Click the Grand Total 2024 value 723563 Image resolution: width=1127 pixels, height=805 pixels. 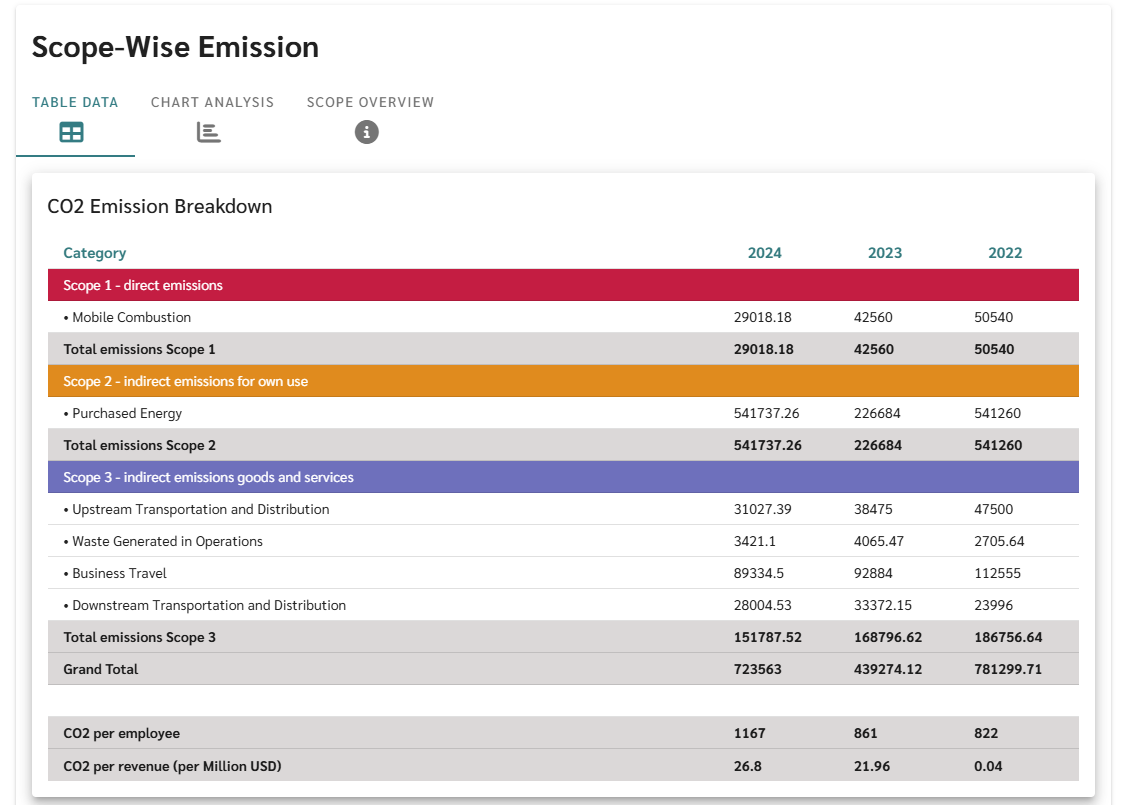point(757,669)
